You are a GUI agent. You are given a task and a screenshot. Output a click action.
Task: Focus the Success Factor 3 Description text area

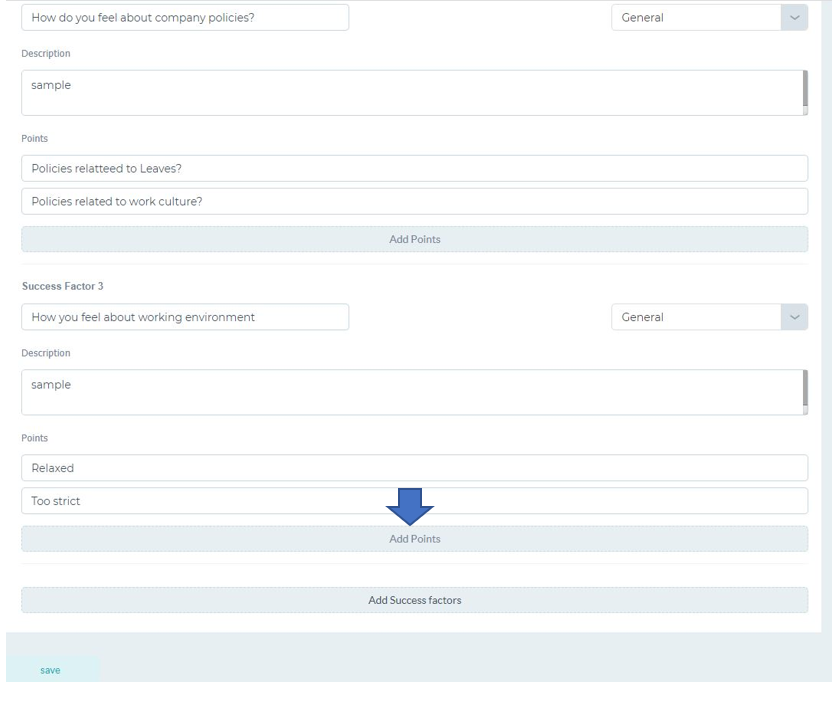pos(412,392)
